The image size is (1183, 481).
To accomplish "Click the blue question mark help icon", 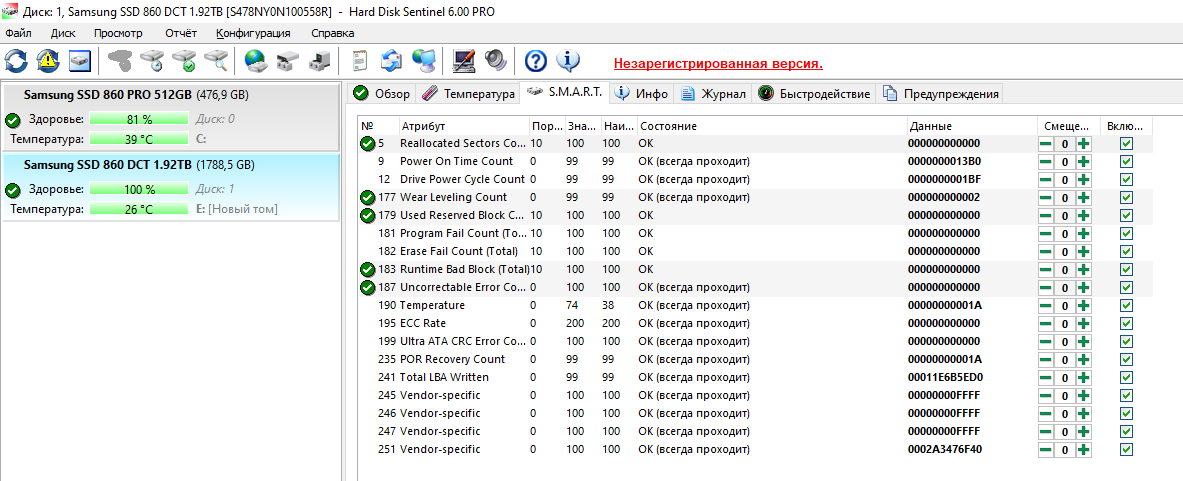I will tap(536, 60).
